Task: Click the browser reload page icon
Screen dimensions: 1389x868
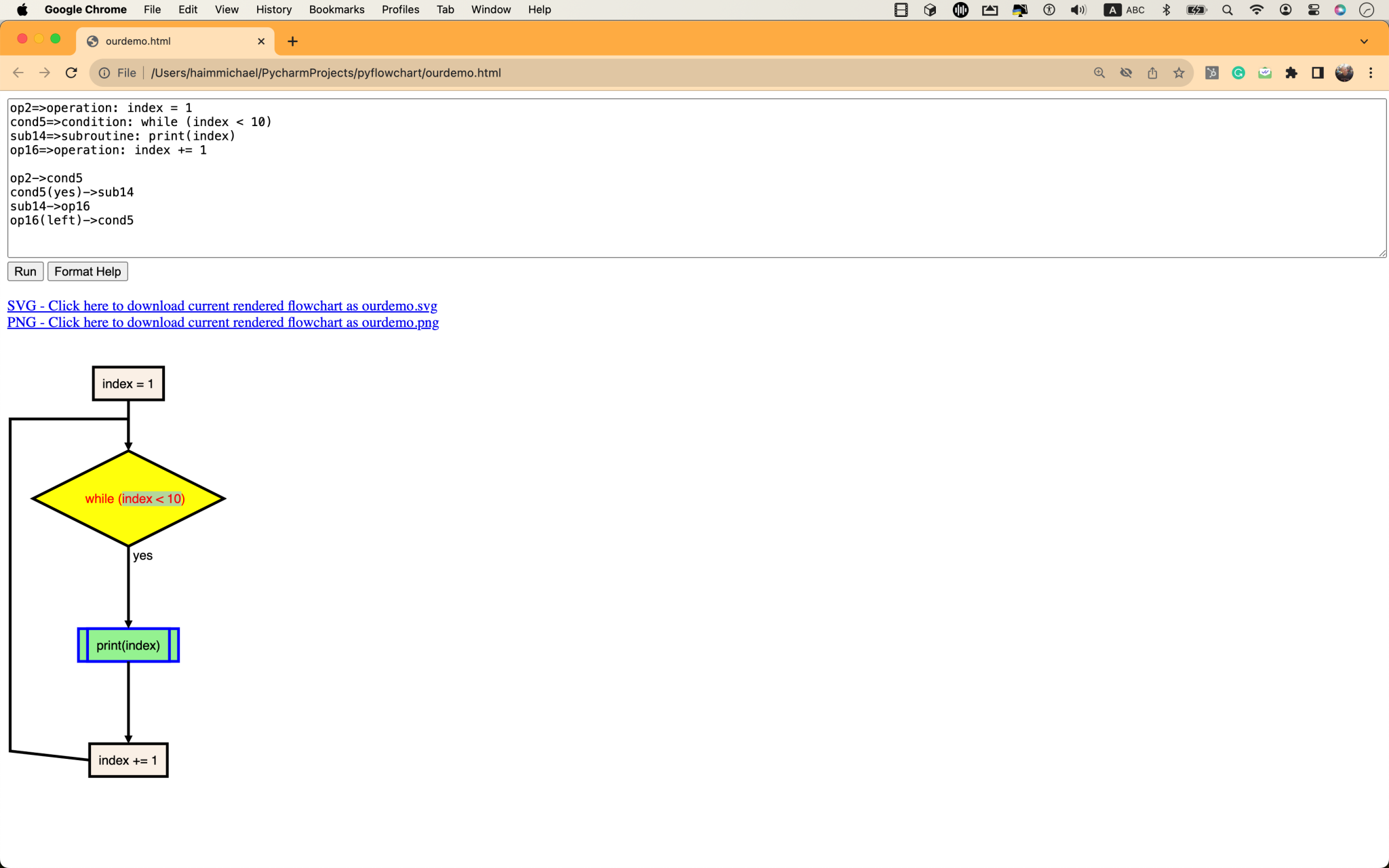Action: point(71,73)
